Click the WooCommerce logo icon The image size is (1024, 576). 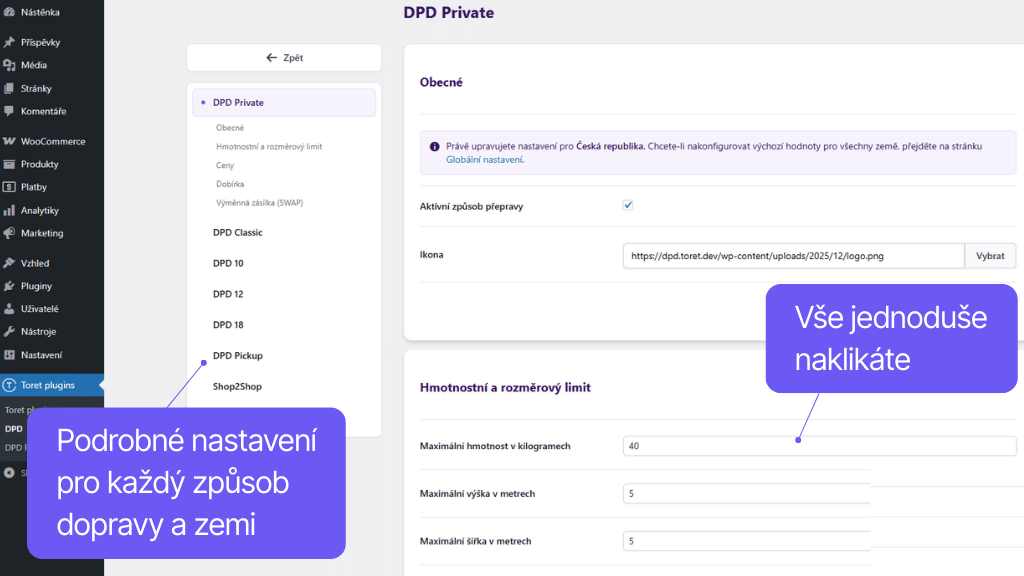tap(9, 141)
